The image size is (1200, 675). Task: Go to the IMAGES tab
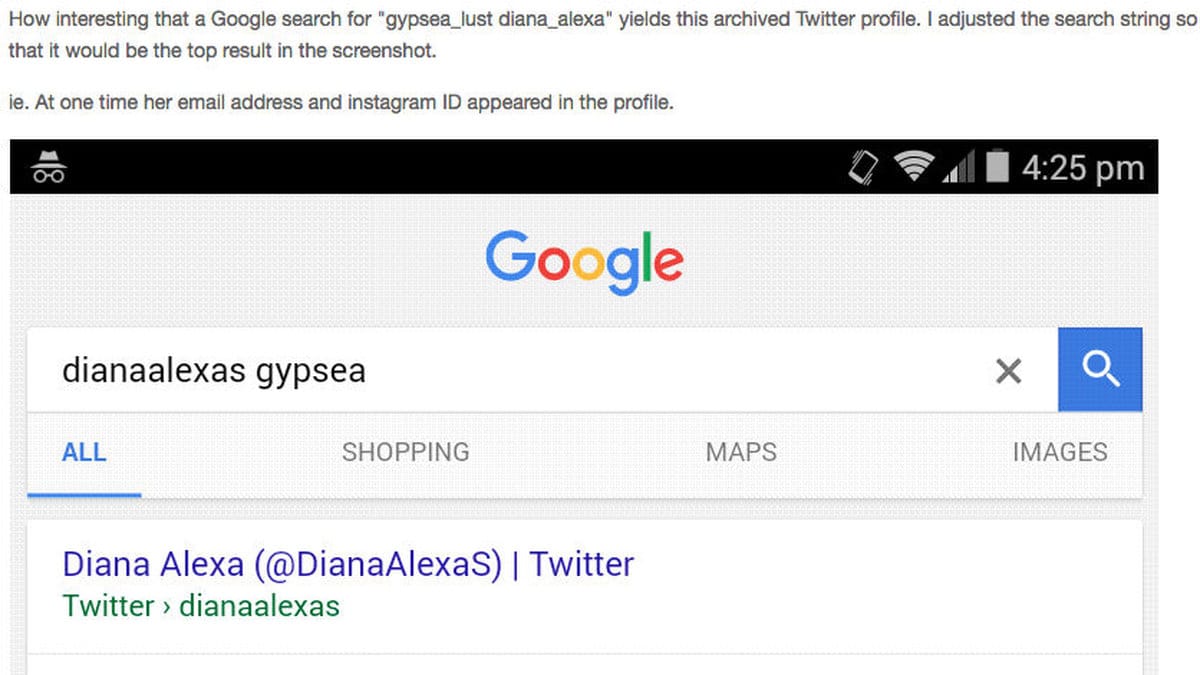(1059, 452)
